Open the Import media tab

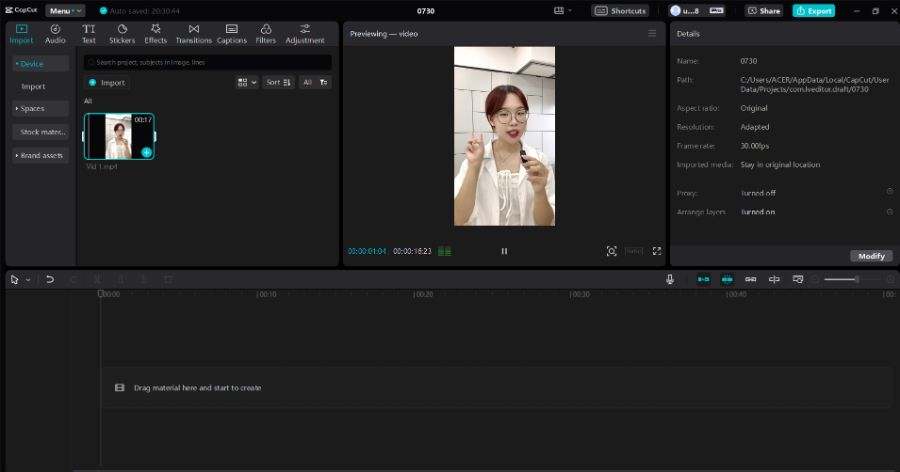pyautogui.click(x=21, y=34)
